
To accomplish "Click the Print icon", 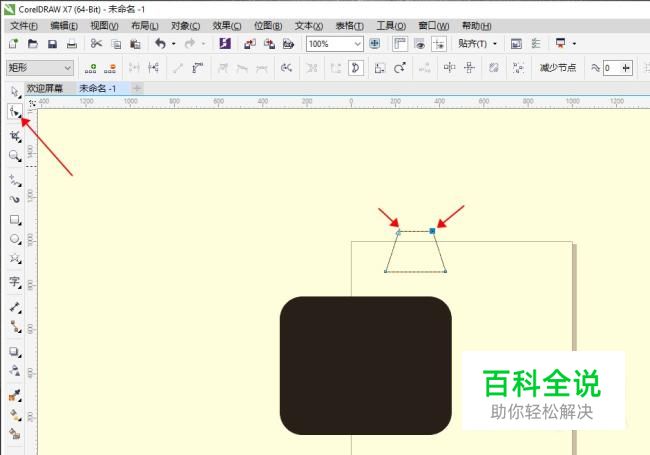I will point(72,44).
